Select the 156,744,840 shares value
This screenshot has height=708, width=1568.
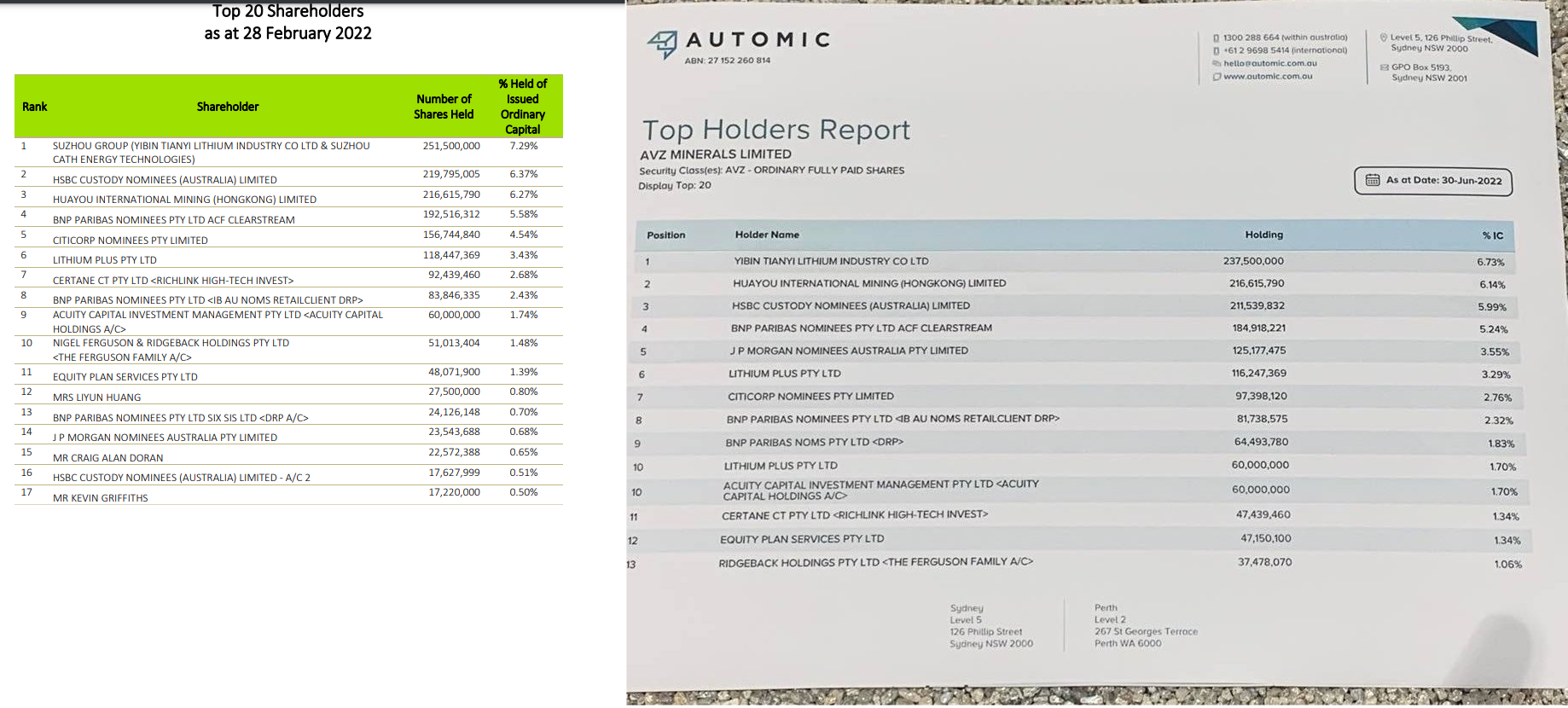451,235
